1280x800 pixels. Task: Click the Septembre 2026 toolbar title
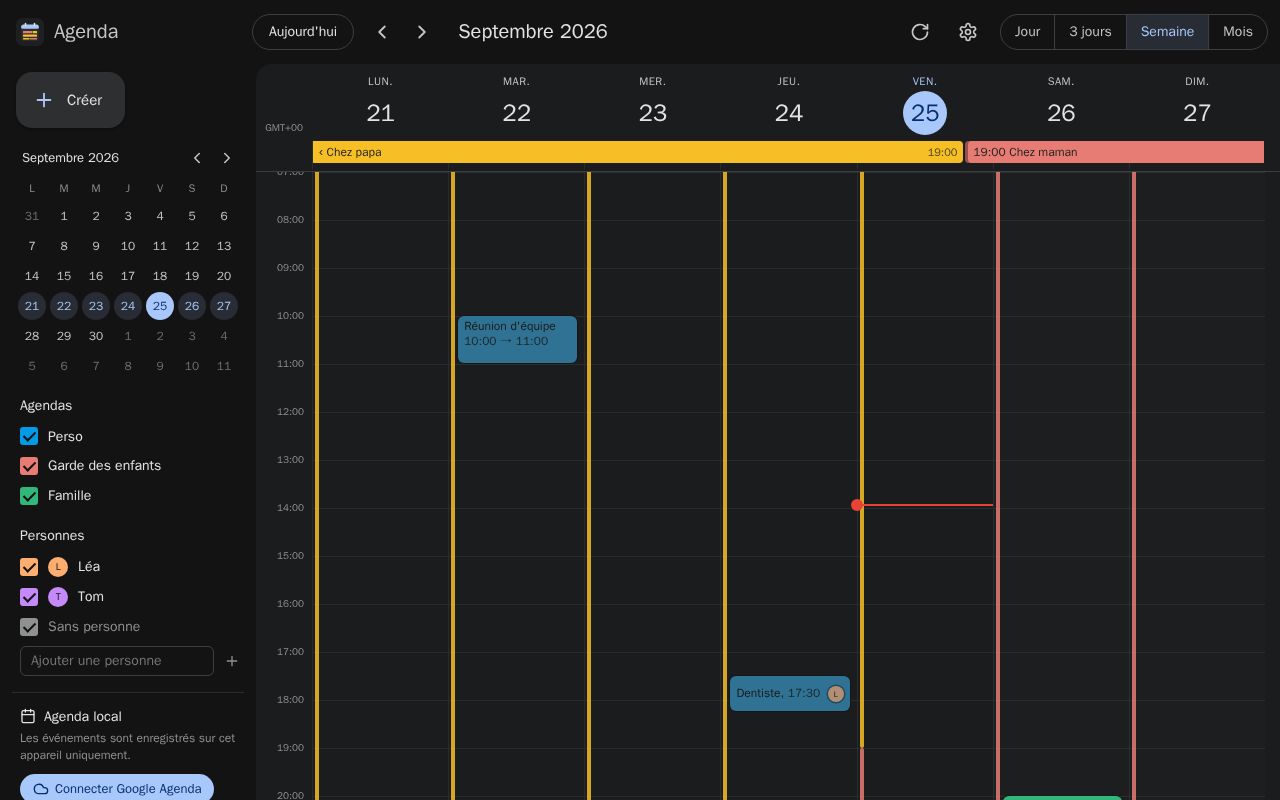(533, 32)
